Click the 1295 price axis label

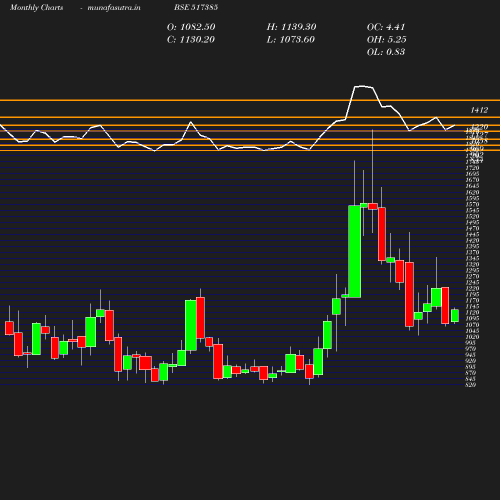(x=472, y=270)
